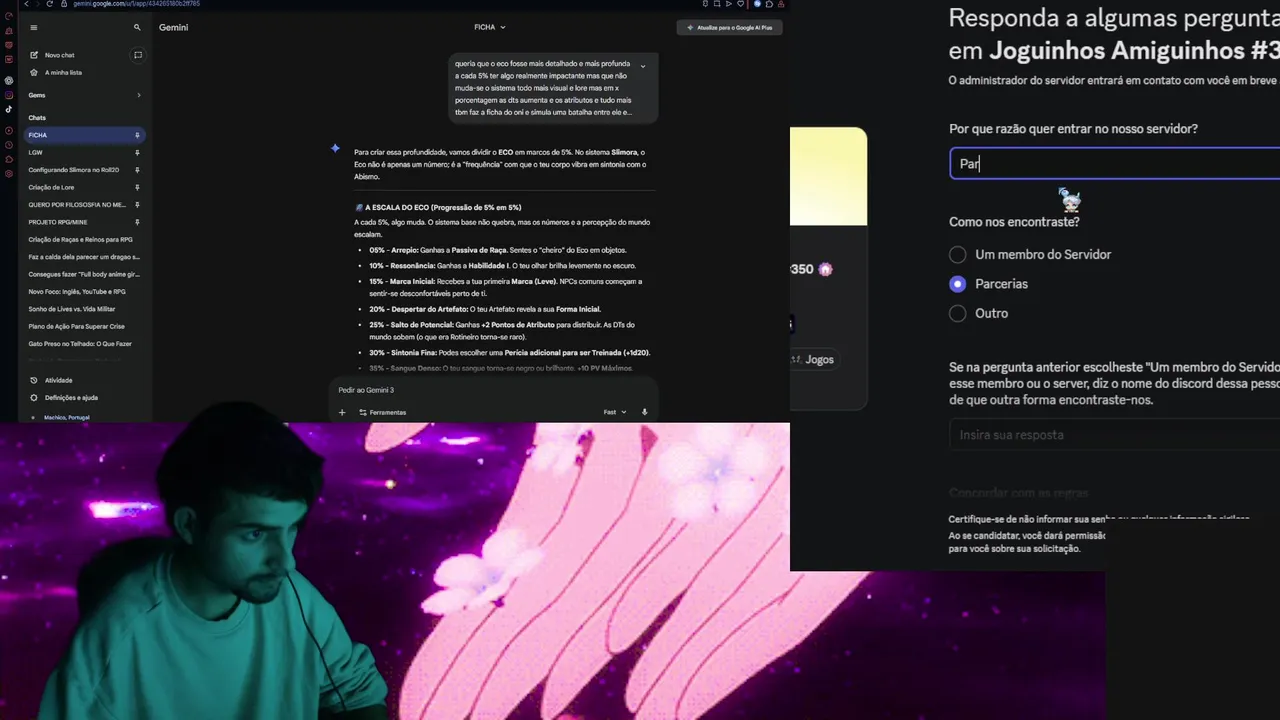Click the Machico, Portugal location link
Image resolution: width=1280 pixels, height=720 pixels.
click(66, 417)
